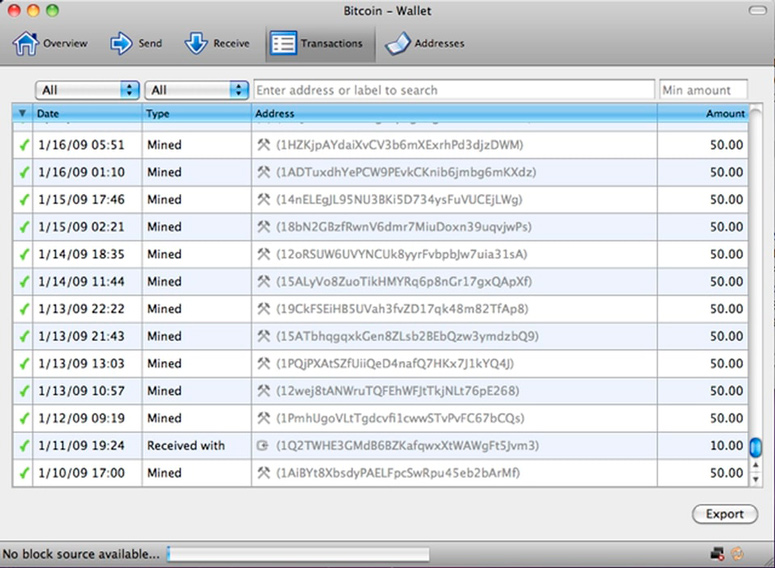Click the received icon beside the 1Q2TWHE3 address
The height and width of the screenshot is (568, 775).
click(x=262, y=445)
